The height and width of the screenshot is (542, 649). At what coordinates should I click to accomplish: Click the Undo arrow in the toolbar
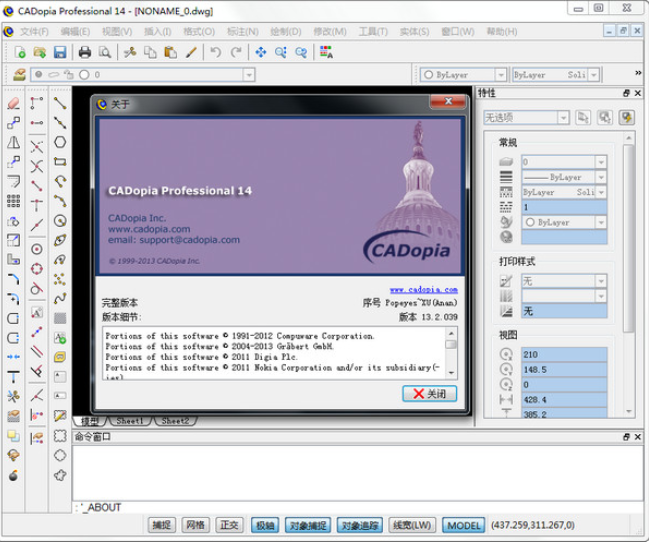click(x=216, y=52)
